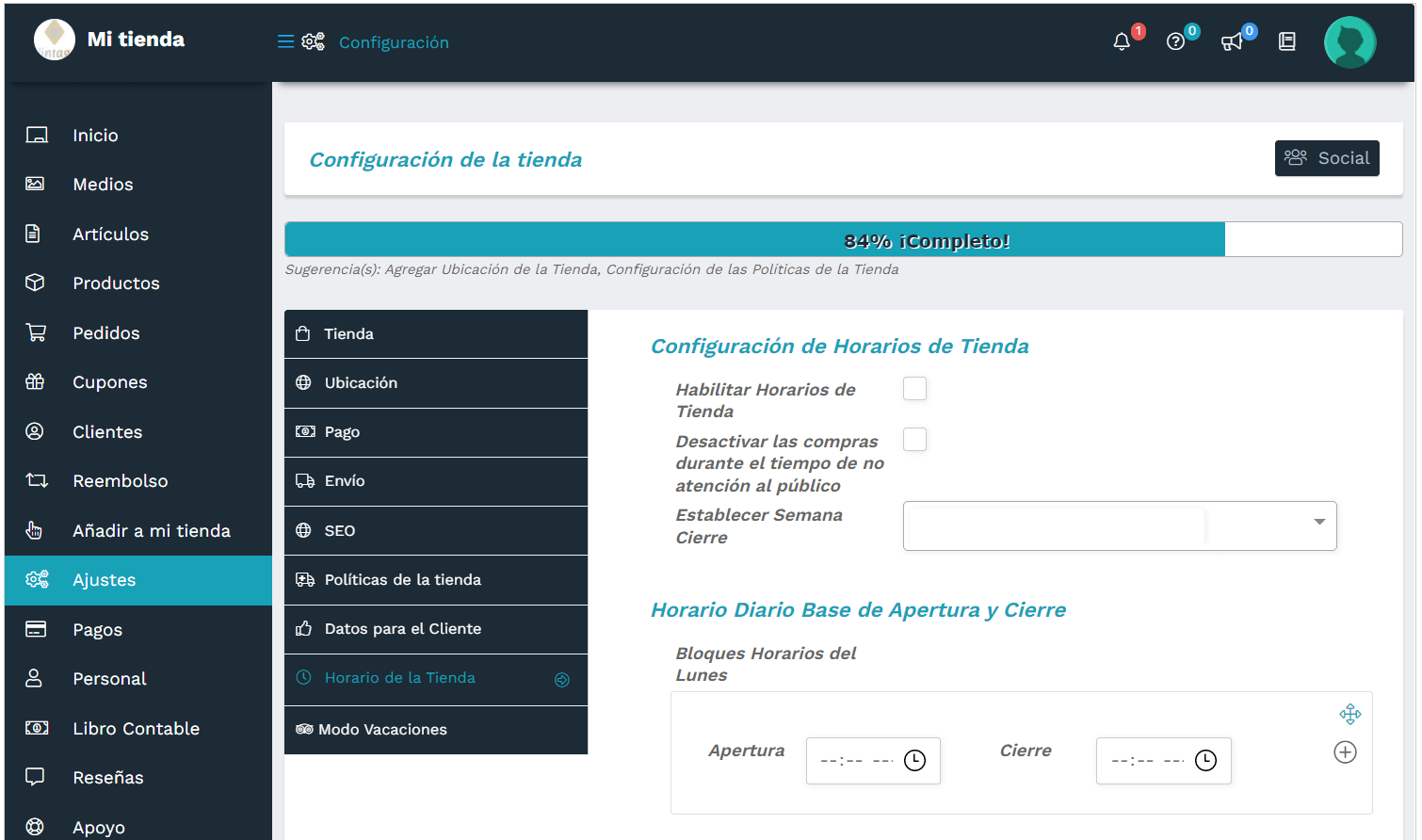Expand the Horario de la Tienda arrow icon

coord(562,678)
